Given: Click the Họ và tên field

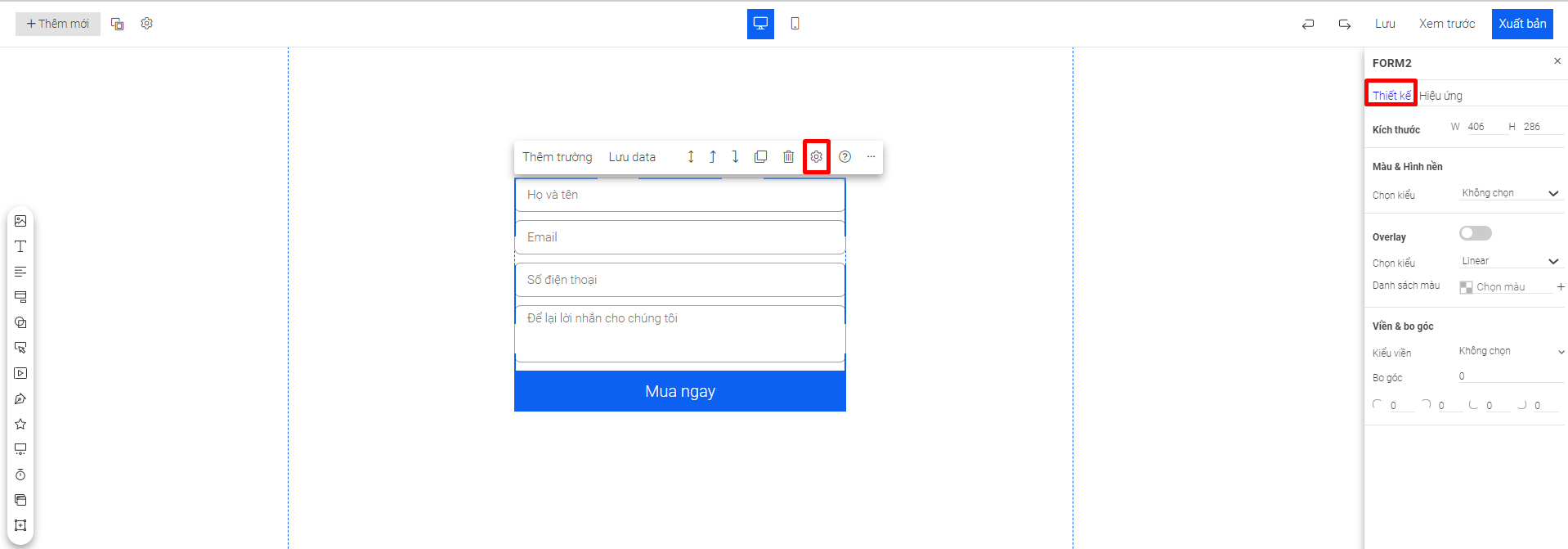Looking at the screenshot, I should point(680,195).
